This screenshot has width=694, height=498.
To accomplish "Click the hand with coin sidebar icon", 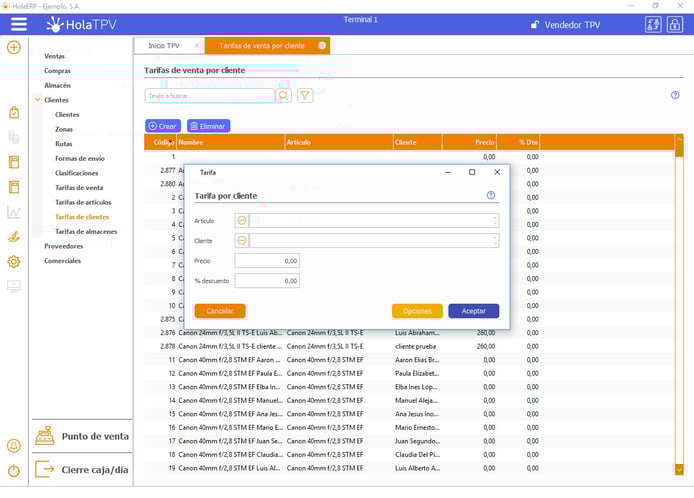I will (14, 236).
